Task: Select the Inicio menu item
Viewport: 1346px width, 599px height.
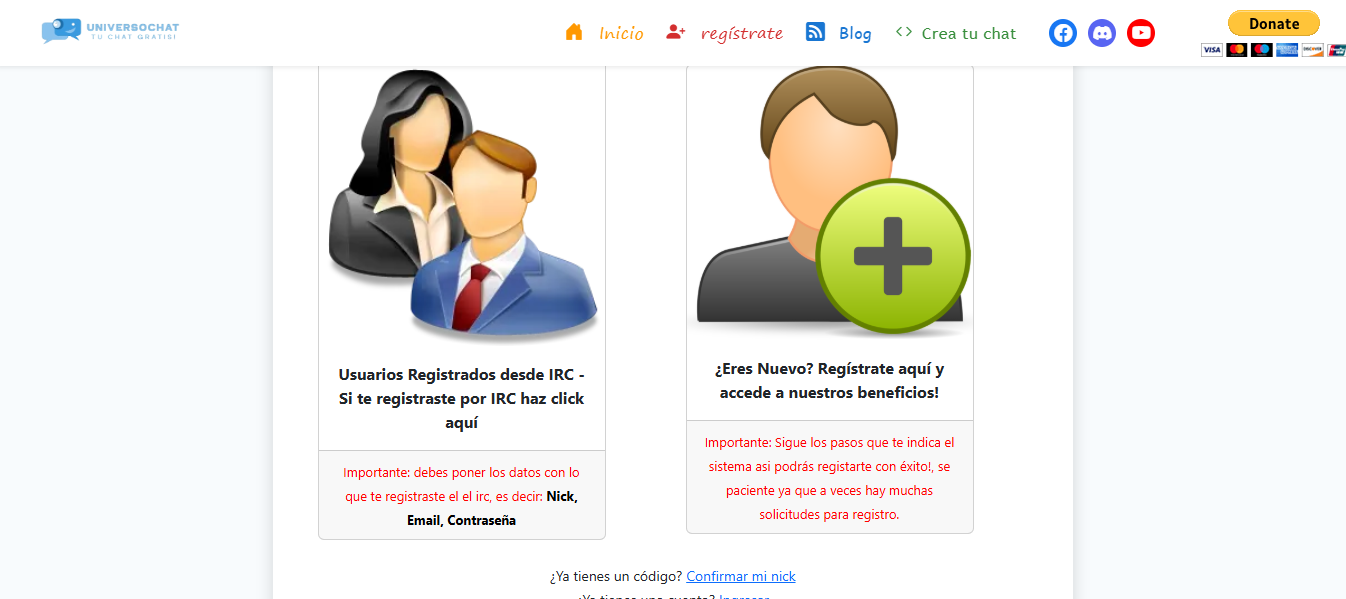Action: 621,33
